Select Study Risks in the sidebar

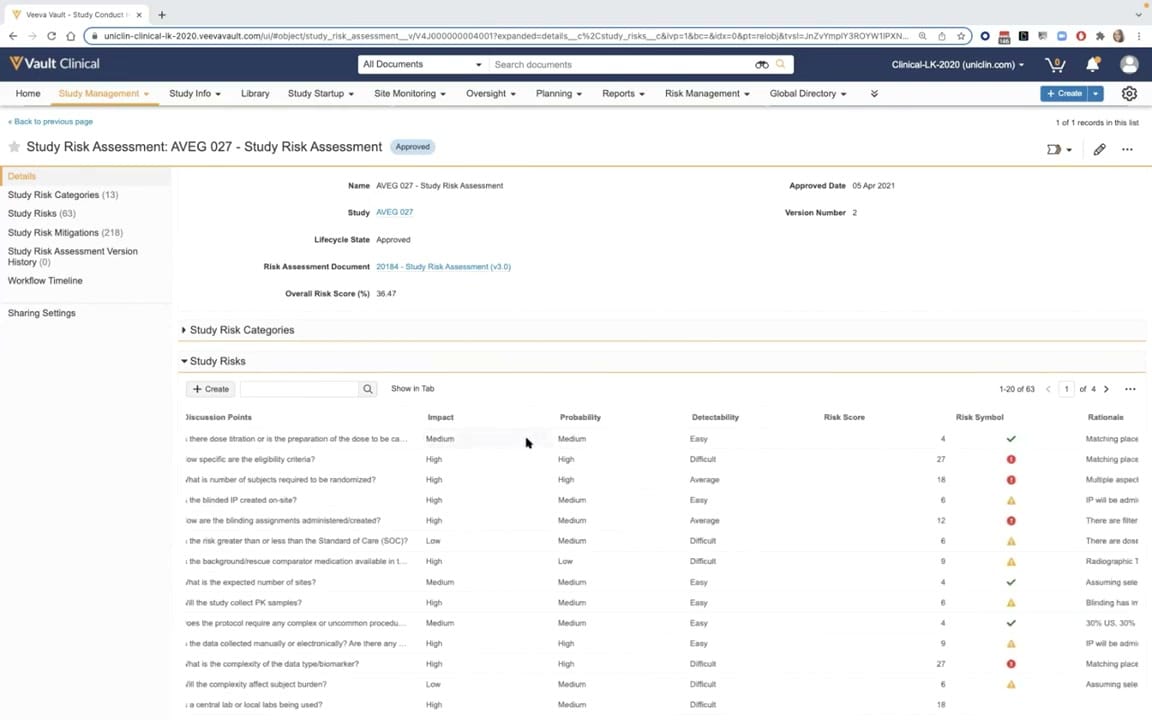tap(41, 214)
